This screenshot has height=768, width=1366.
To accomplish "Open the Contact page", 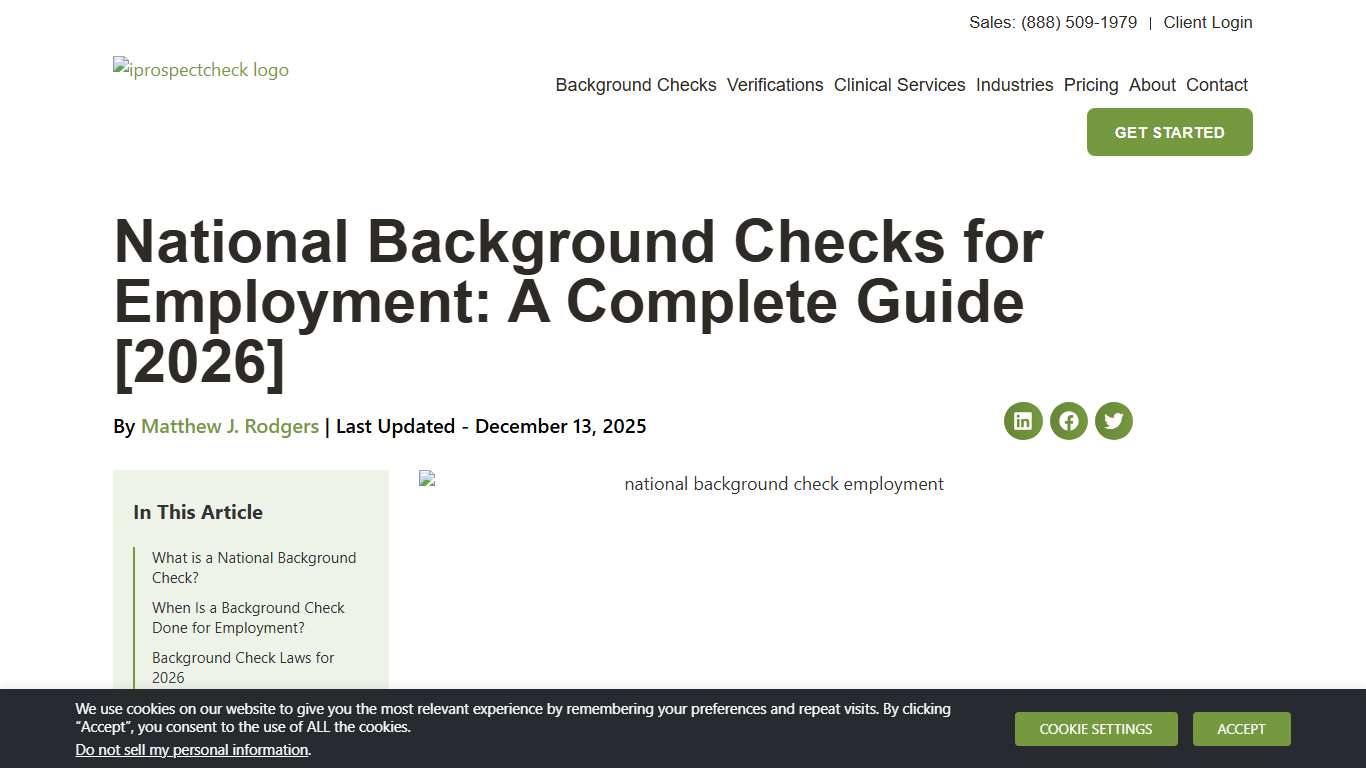I will pos(1216,85).
